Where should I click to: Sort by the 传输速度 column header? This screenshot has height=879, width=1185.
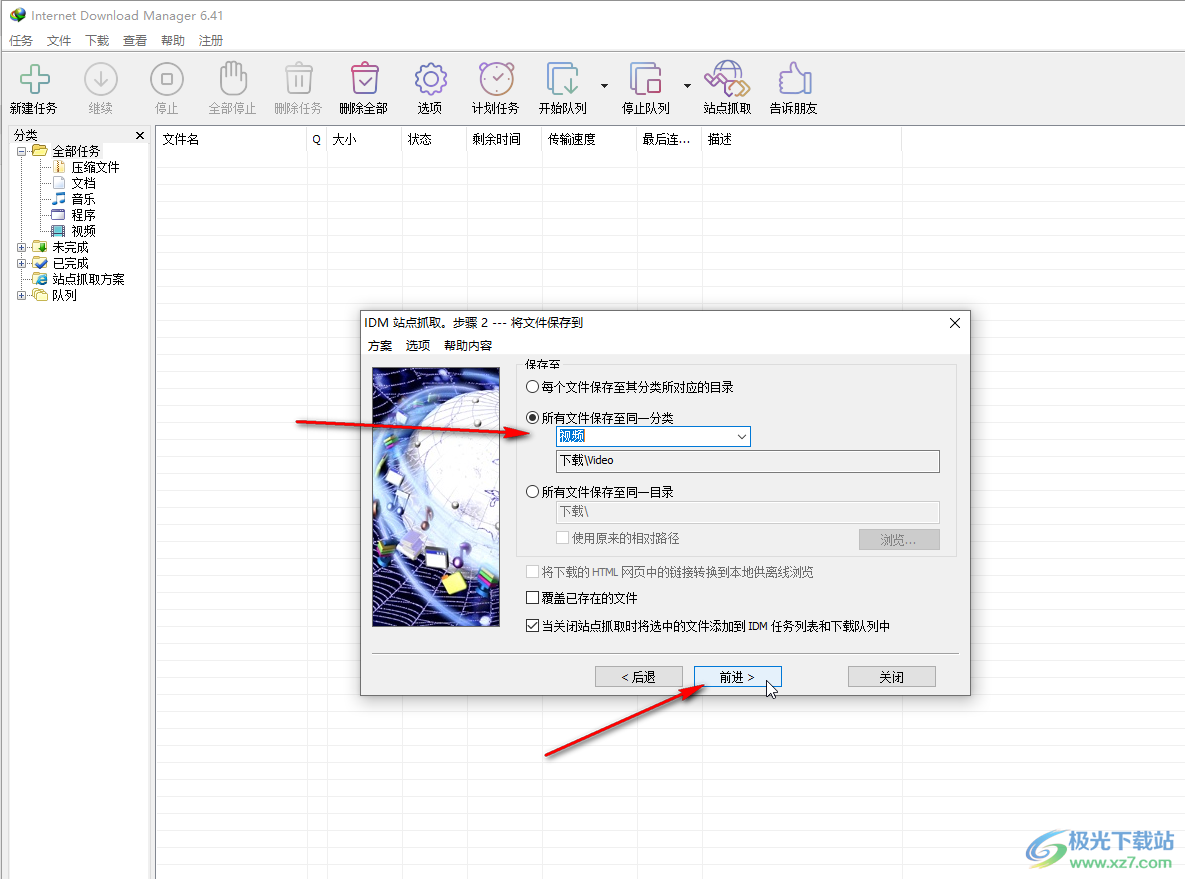[589, 139]
